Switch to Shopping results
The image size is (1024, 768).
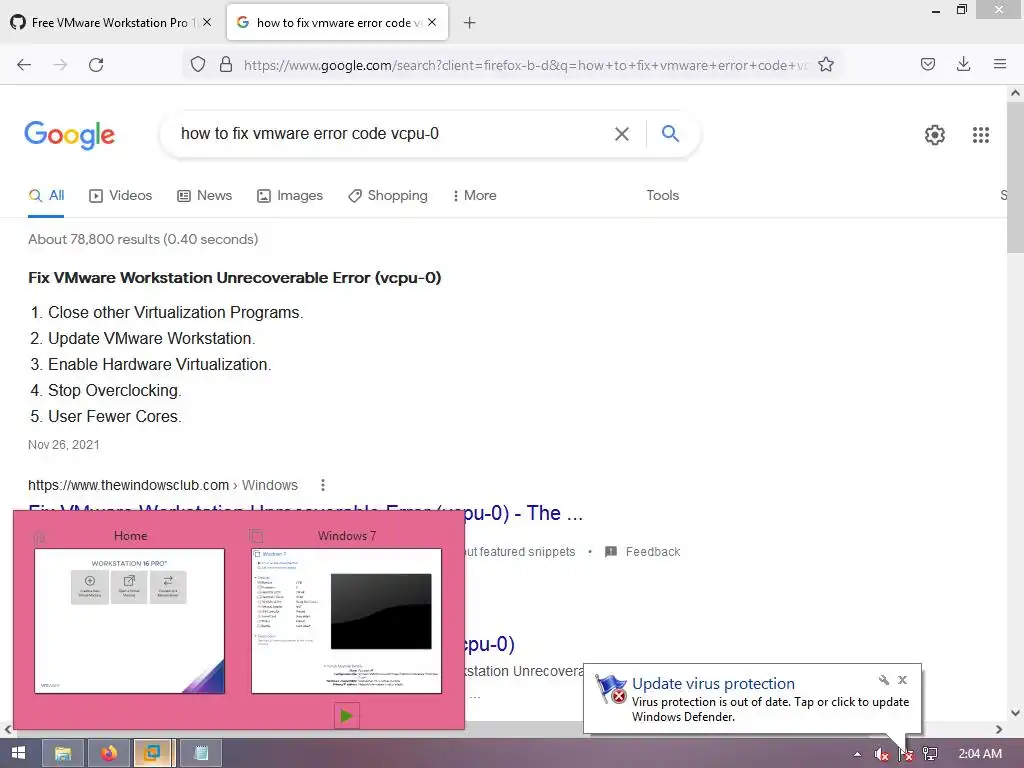[388, 195]
